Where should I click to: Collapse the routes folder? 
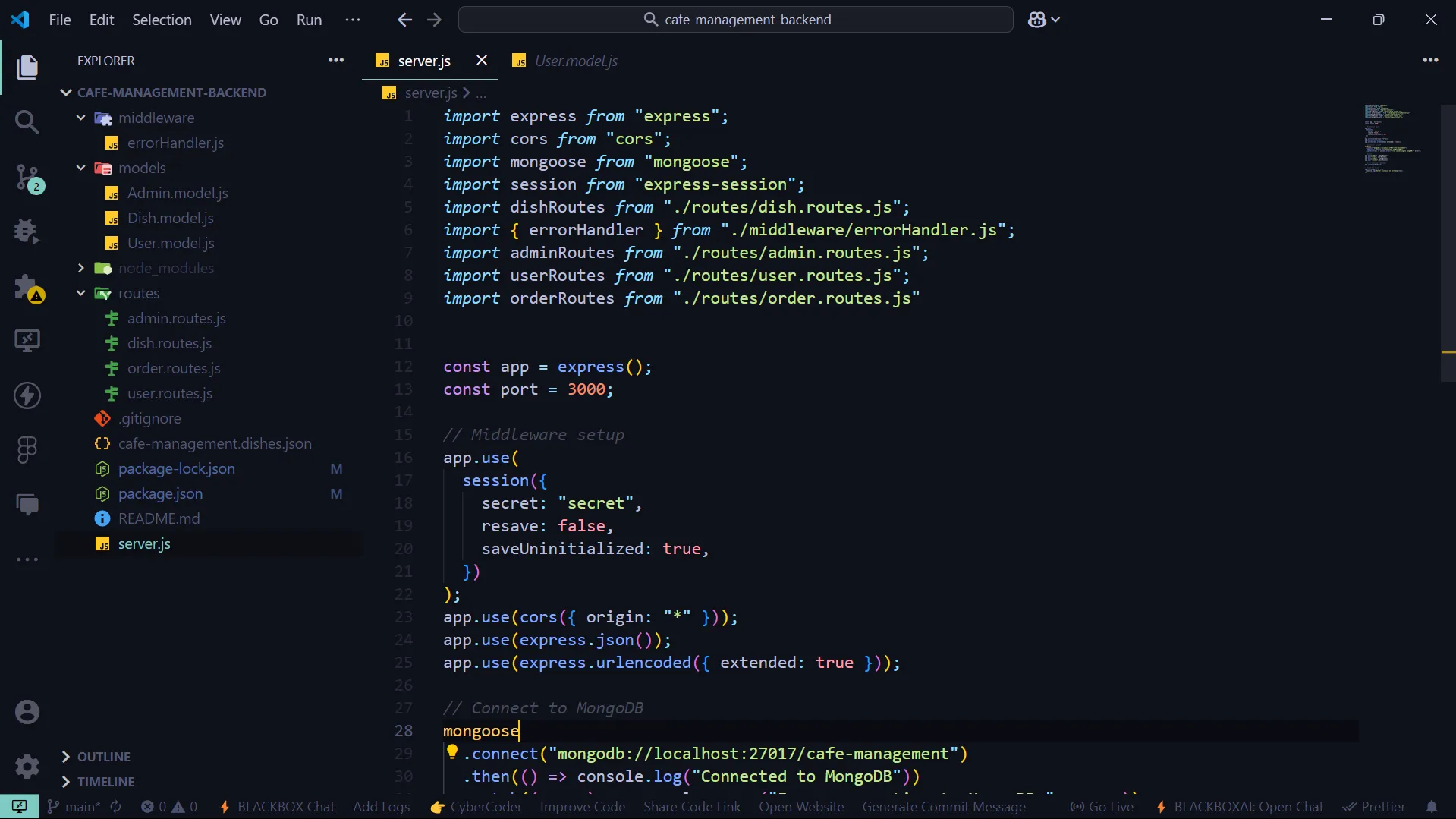click(81, 293)
